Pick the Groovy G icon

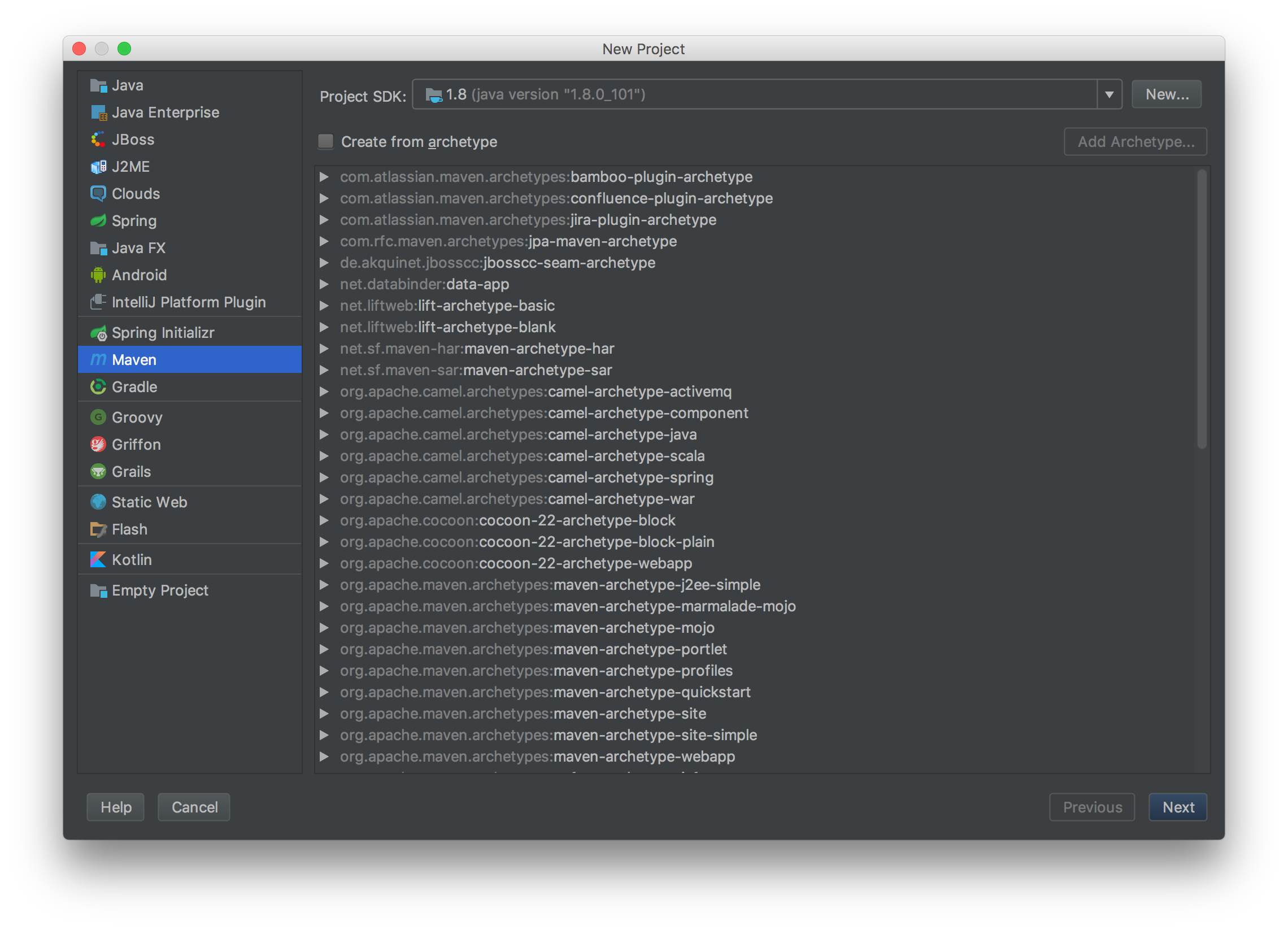[98, 418]
